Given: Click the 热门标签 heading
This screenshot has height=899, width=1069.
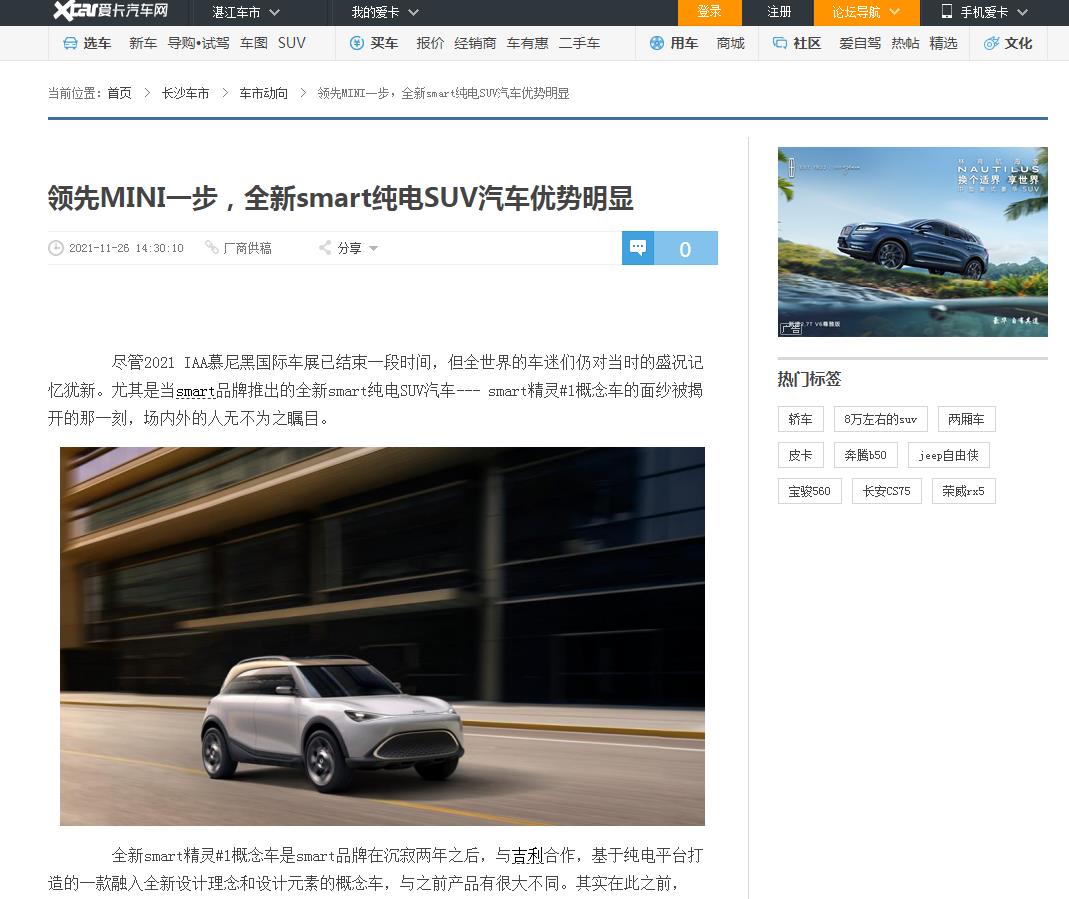Looking at the screenshot, I should (x=809, y=379).
